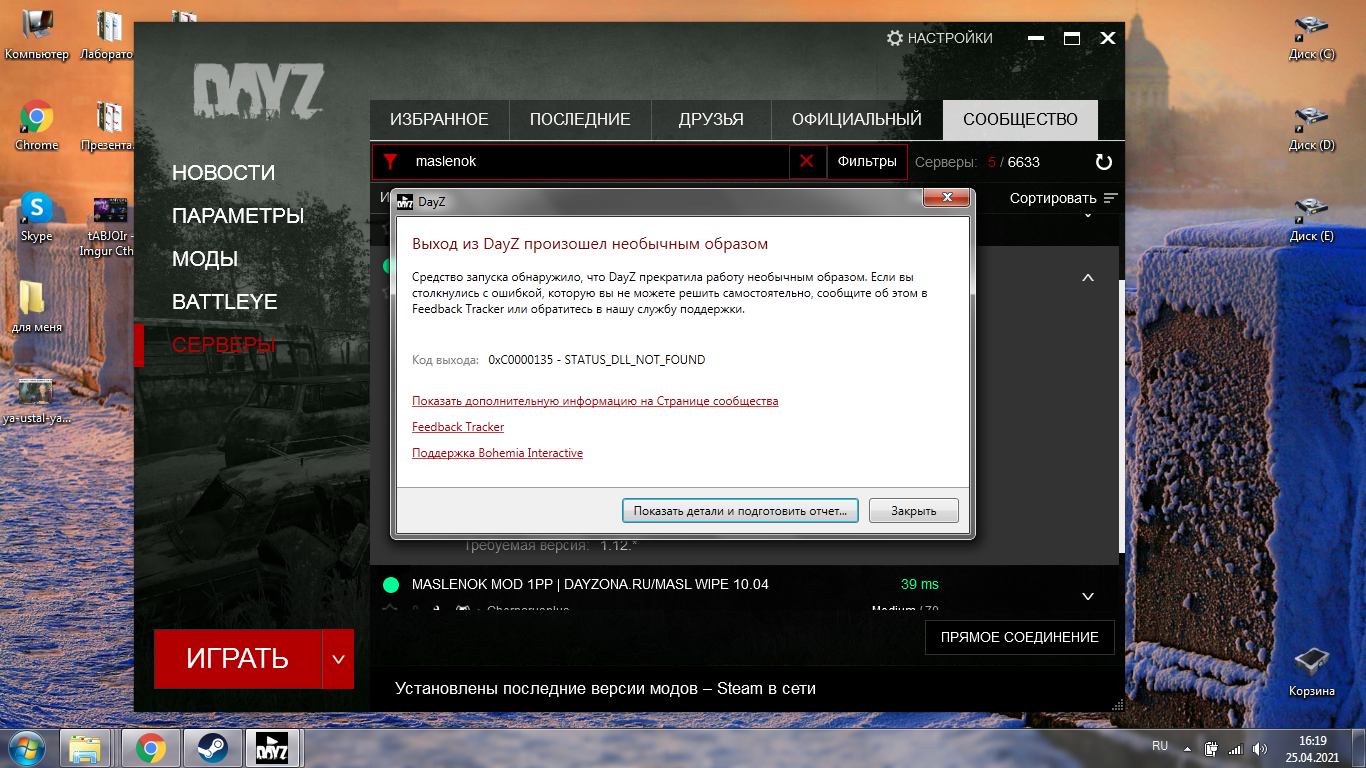Click the refresh servers icon
Image resolution: width=1366 pixels, height=768 pixels.
(1104, 162)
